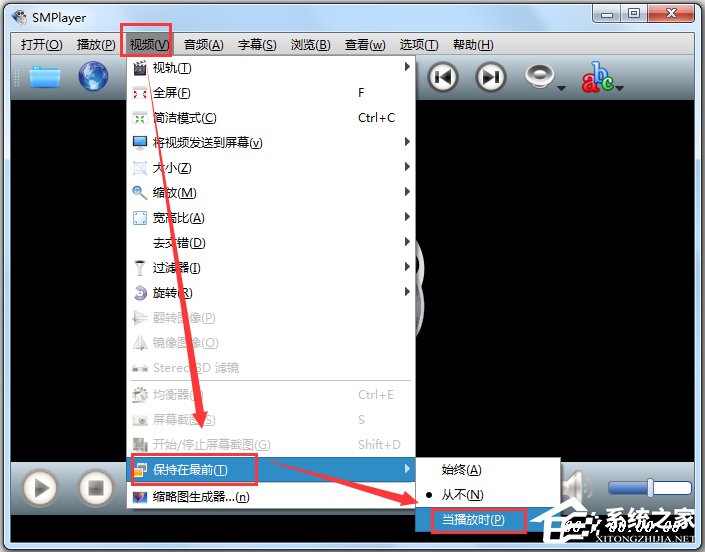The height and width of the screenshot is (552, 705).
Task: Click the abc subtitles toolbar icon
Action: [x=598, y=77]
